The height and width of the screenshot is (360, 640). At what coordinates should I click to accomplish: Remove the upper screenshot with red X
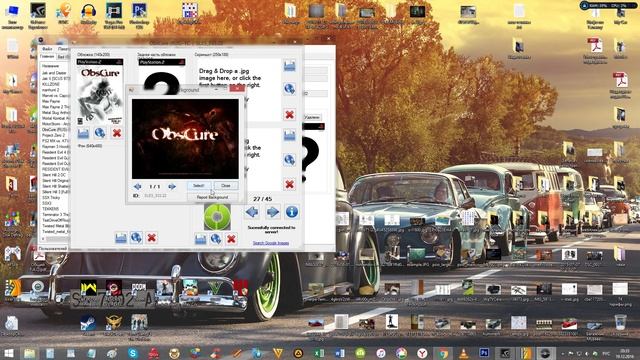(289, 115)
